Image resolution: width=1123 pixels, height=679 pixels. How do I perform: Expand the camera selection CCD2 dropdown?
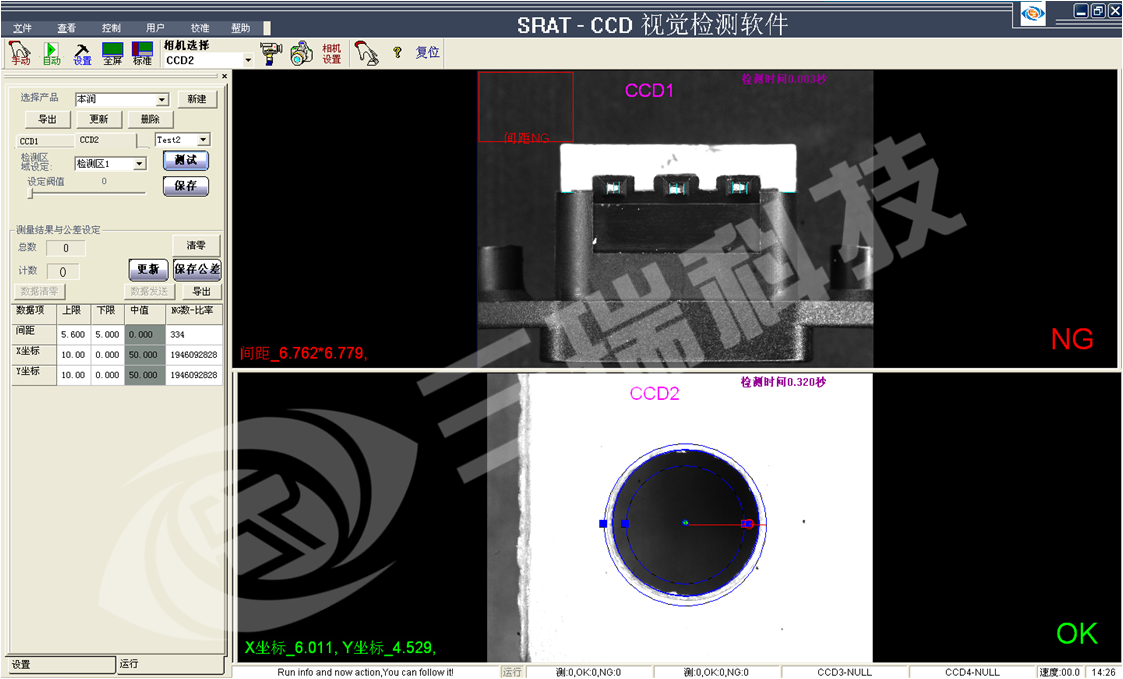click(x=248, y=60)
